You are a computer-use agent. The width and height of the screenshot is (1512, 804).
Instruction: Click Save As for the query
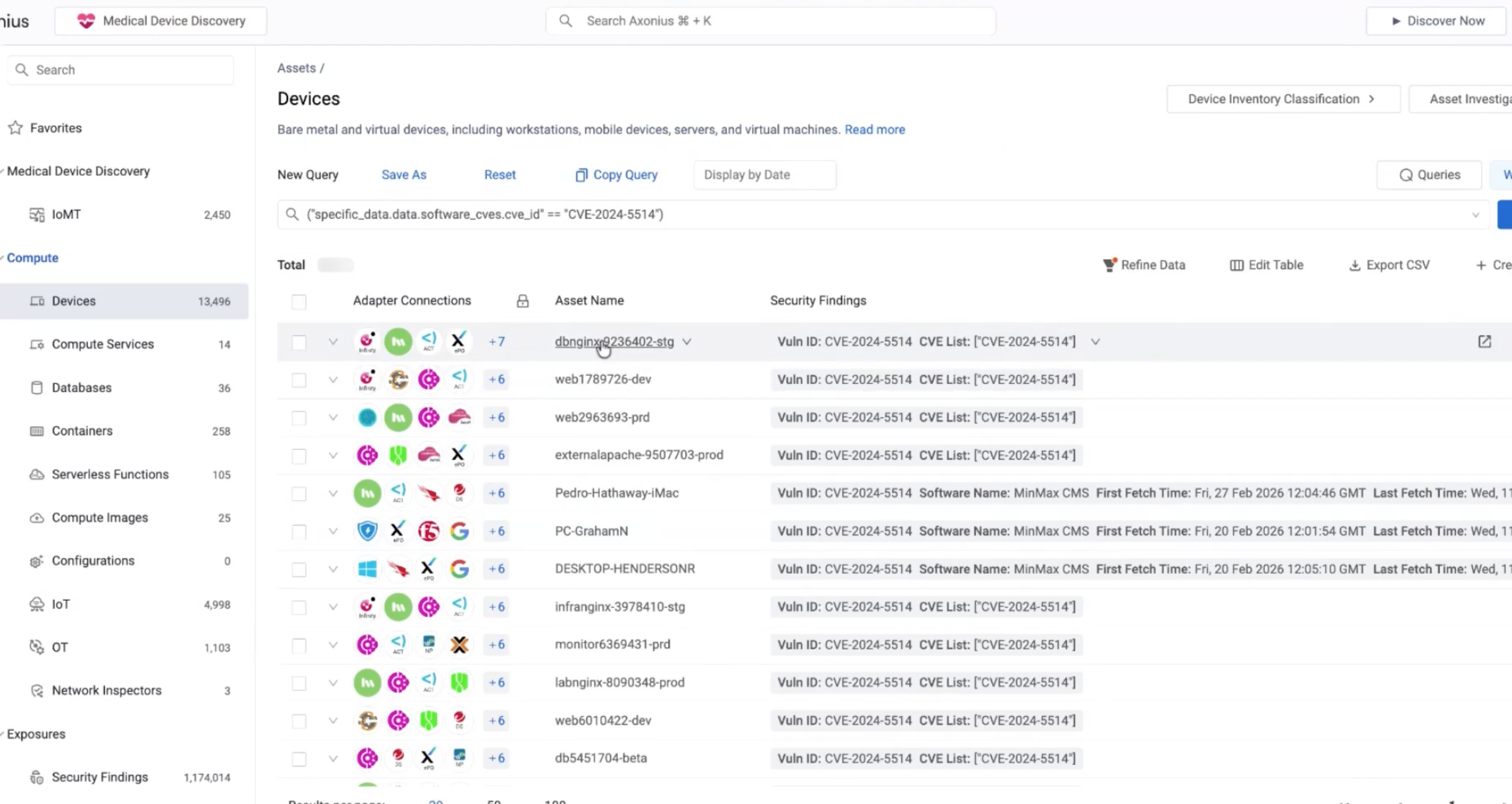pos(403,175)
